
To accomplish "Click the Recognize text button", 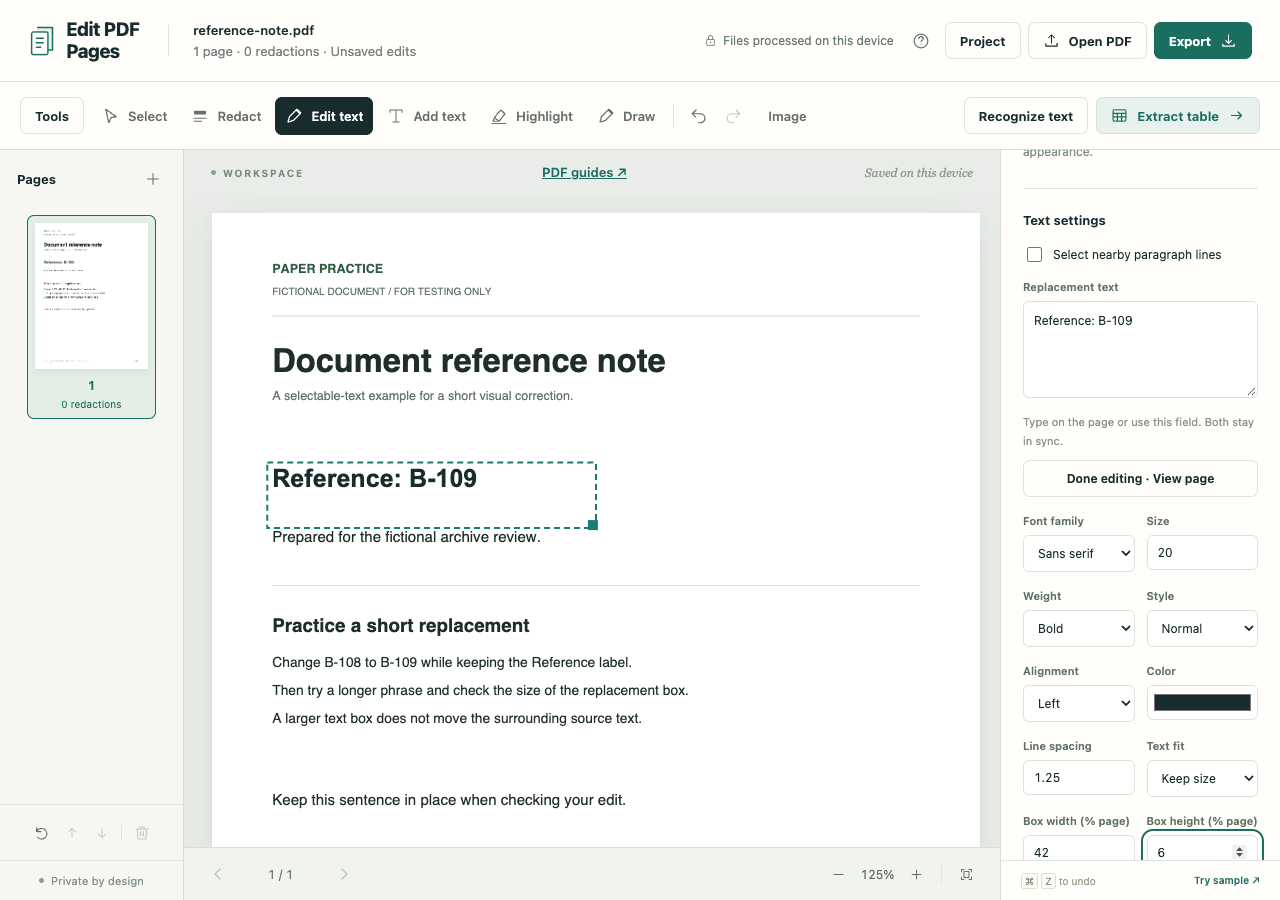I will click(1026, 116).
